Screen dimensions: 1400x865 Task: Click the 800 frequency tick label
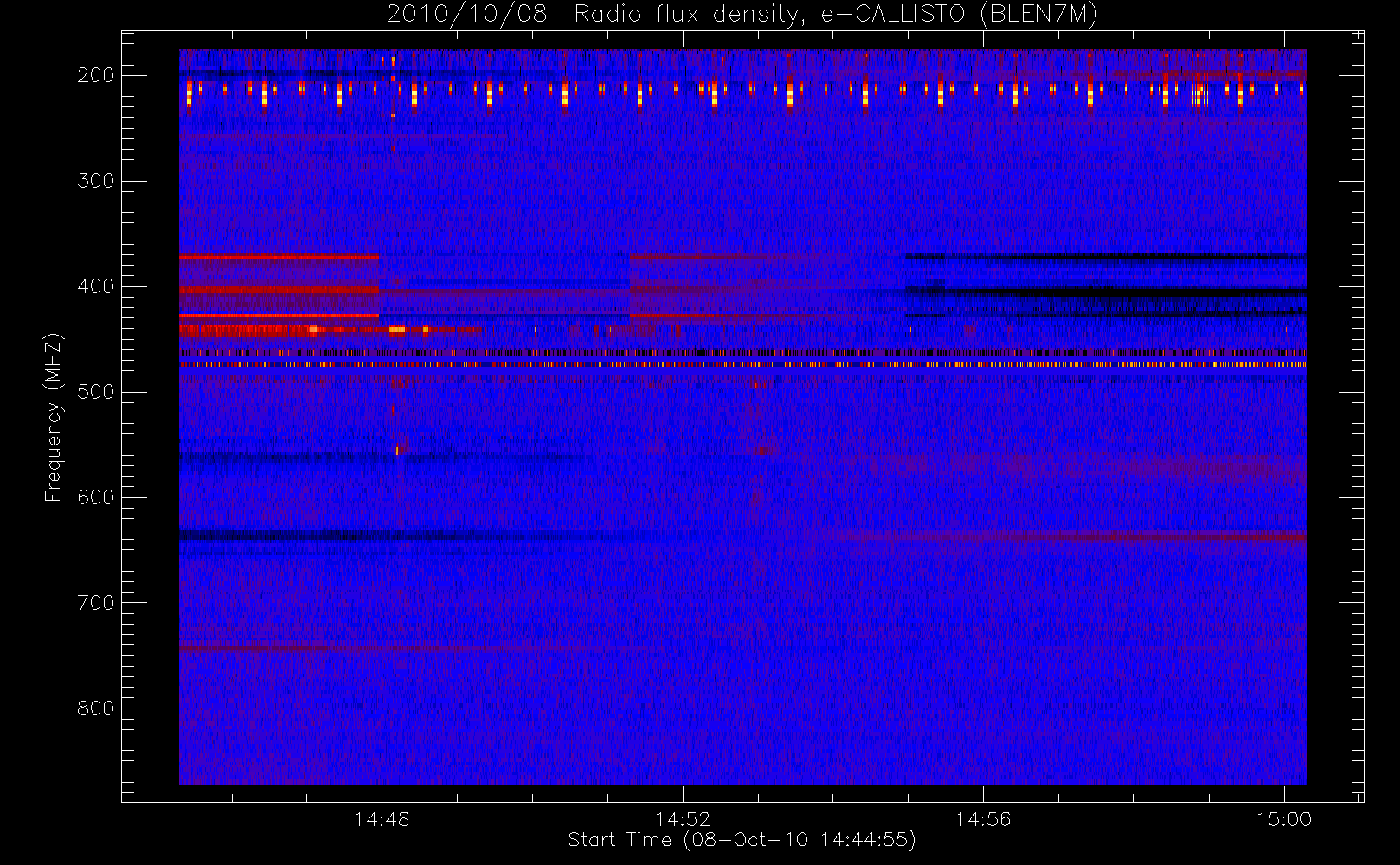[96, 708]
